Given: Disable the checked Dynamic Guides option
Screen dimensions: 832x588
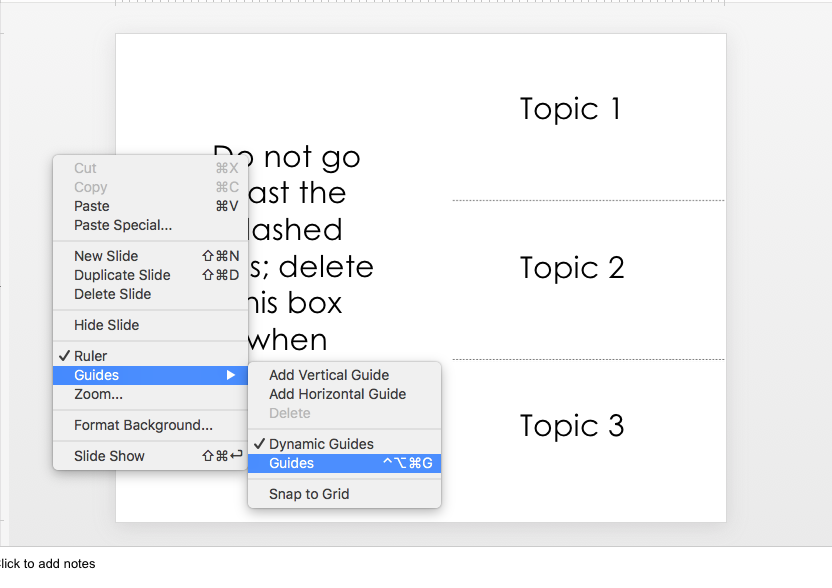Looking at the screenshot, I should coord(321,444).
